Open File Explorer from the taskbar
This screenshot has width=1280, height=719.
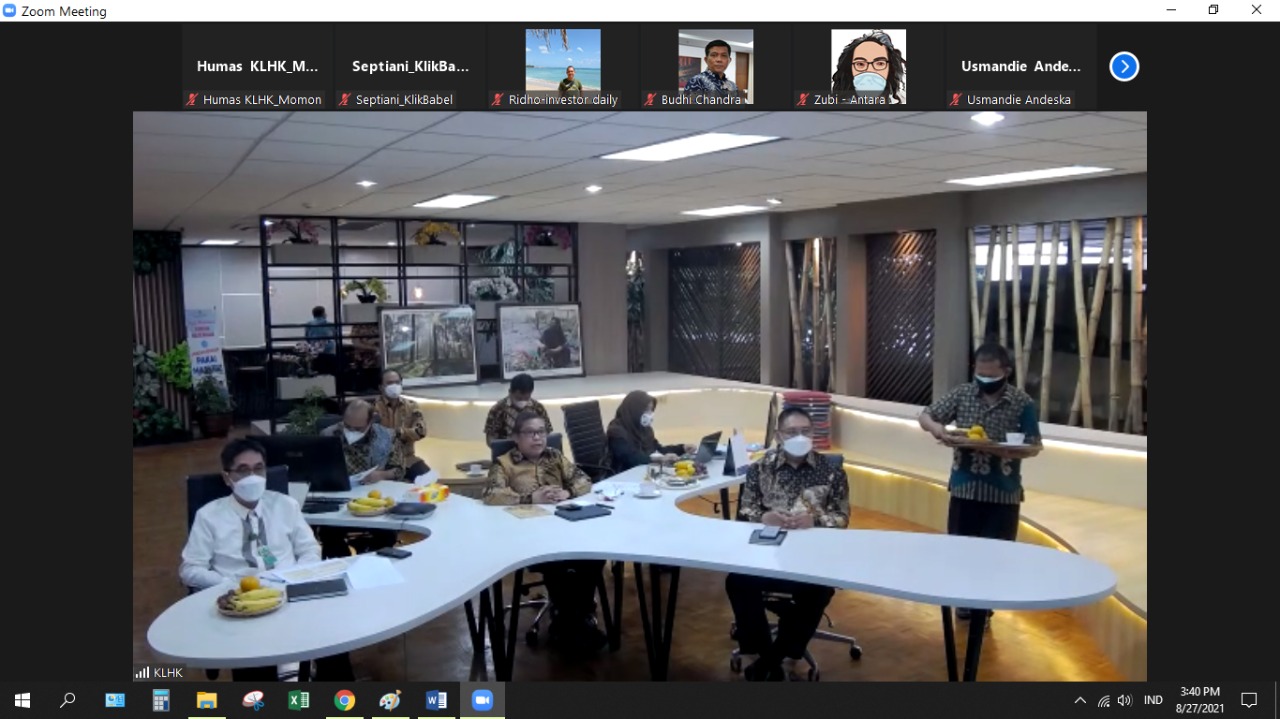click(x=207, y=700)
